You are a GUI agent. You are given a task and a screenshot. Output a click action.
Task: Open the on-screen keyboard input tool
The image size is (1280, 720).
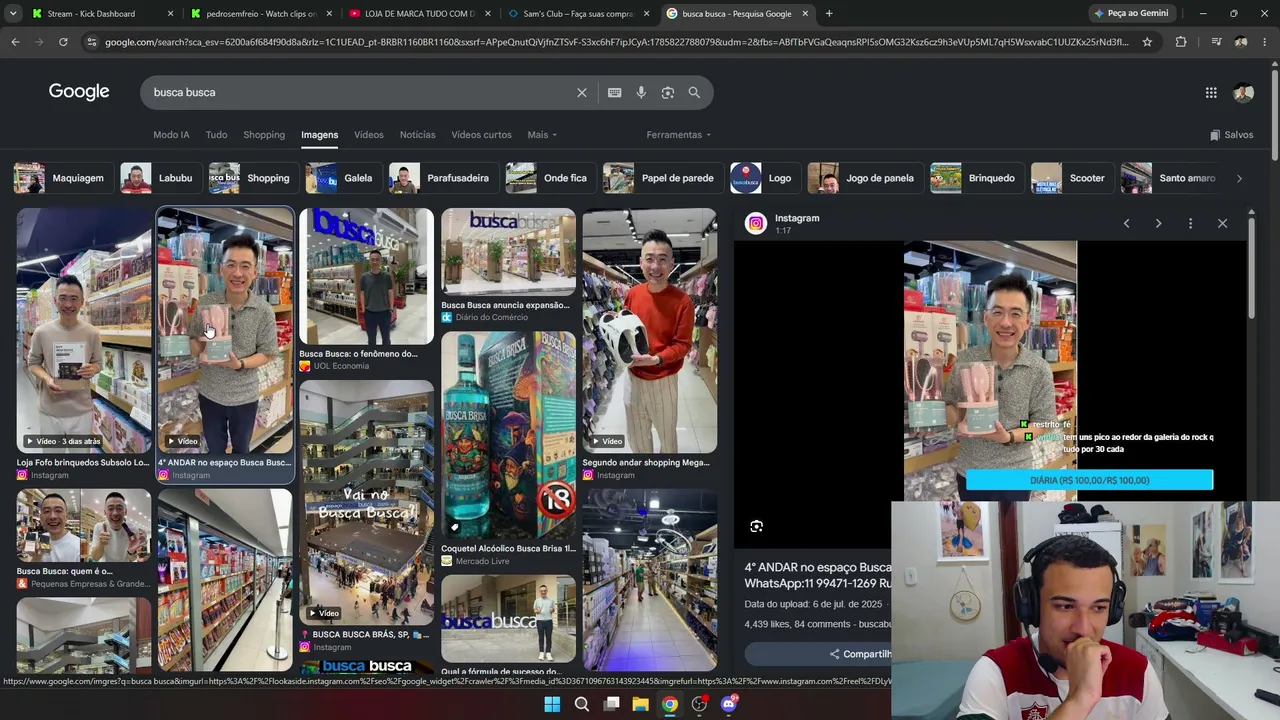(615, 92)
